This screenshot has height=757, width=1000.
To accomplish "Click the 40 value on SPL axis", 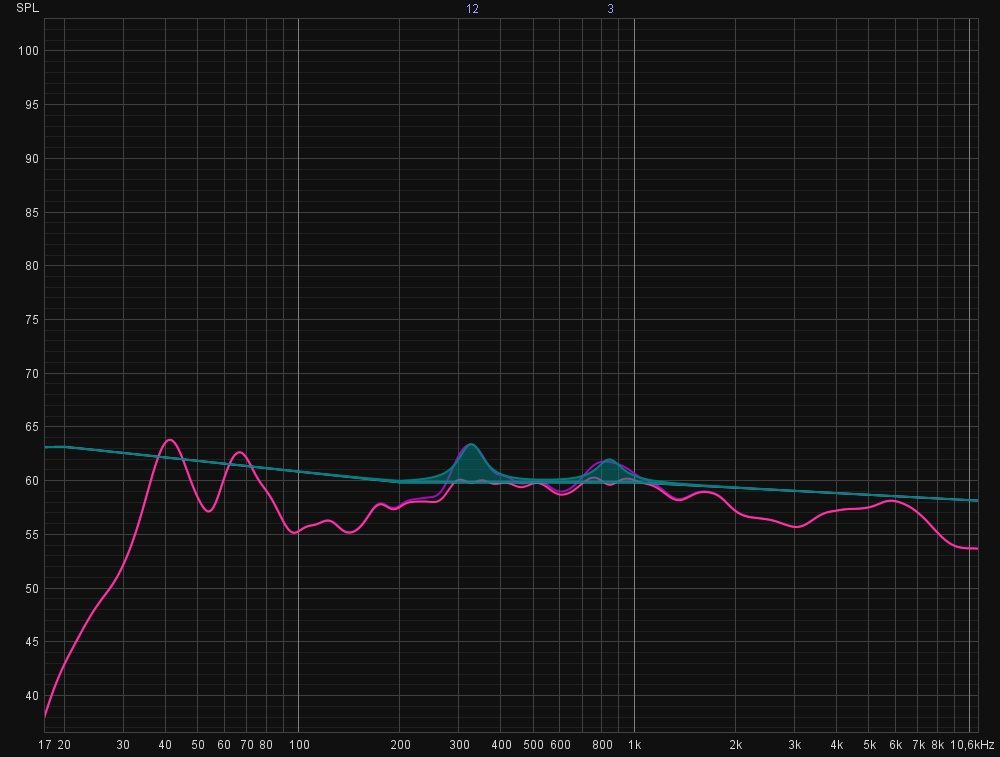I will 31,696.
